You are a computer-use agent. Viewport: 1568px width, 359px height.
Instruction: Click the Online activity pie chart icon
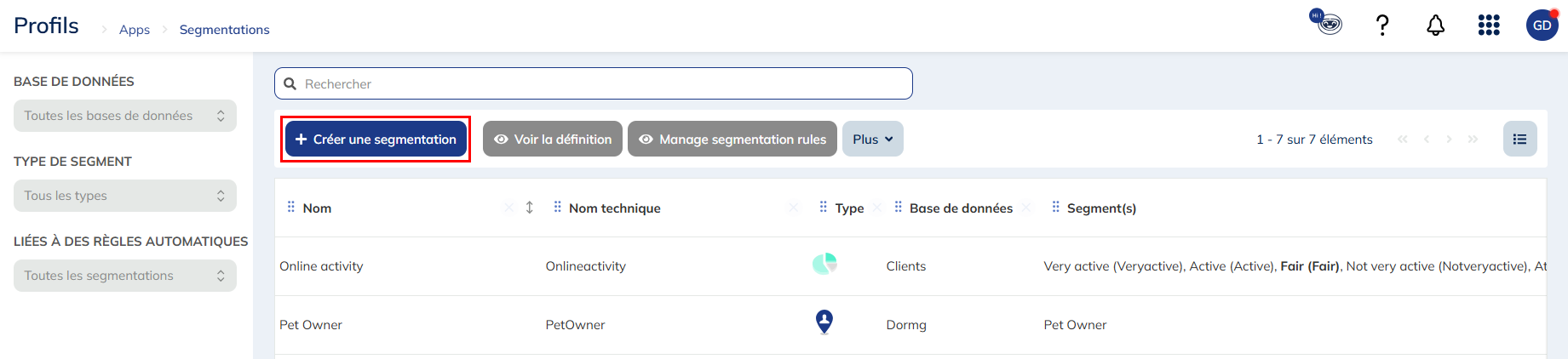click(x=824, y=265)
